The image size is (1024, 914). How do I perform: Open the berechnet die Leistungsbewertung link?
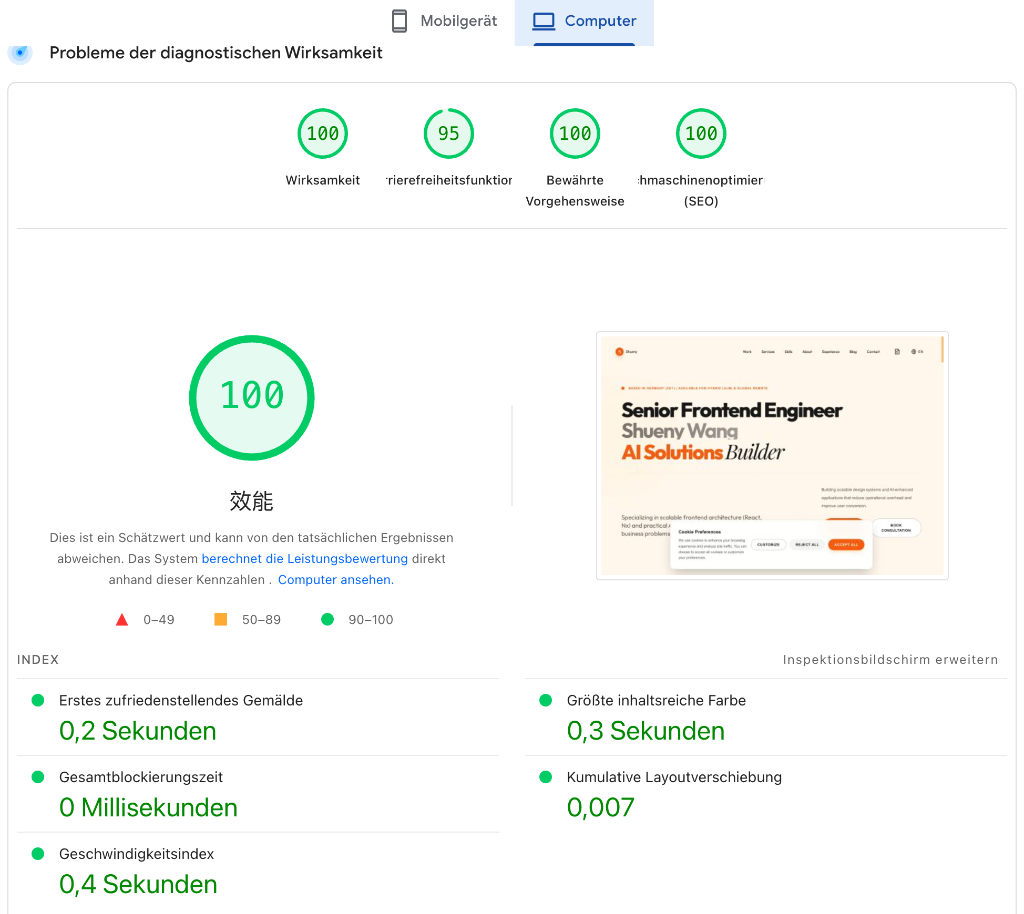304,559
